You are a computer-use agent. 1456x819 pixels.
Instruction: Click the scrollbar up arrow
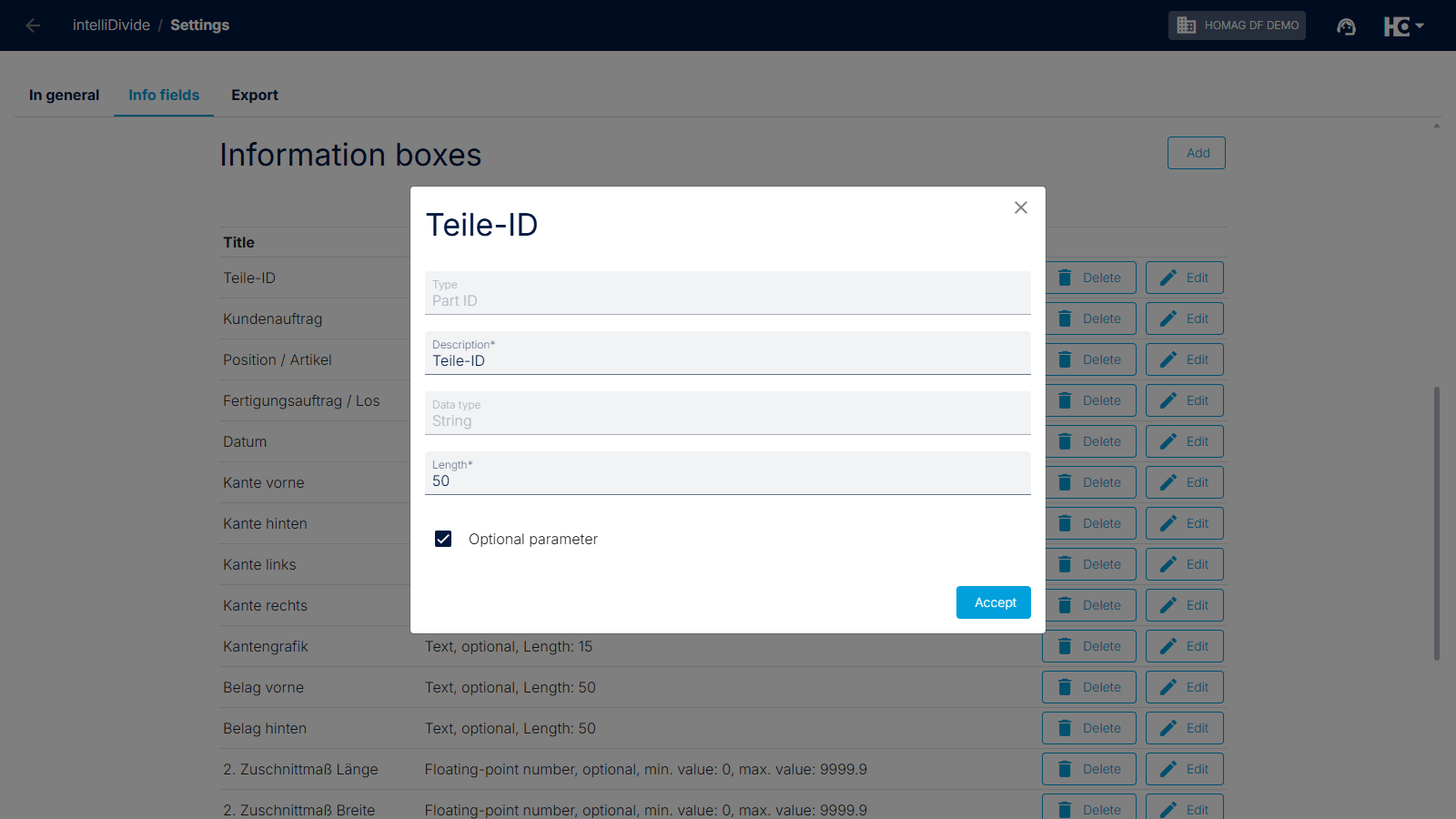(x=1437, y=126)
